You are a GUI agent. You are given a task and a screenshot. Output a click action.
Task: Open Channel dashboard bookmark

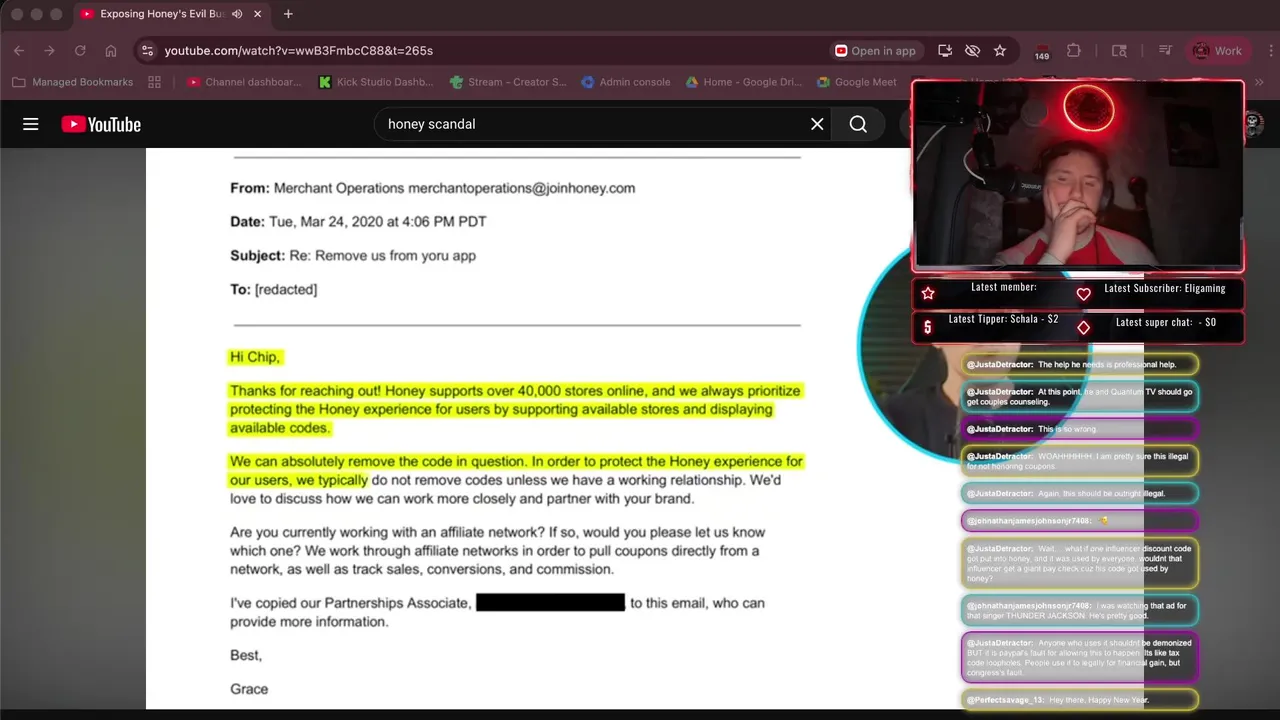[244, 82]
